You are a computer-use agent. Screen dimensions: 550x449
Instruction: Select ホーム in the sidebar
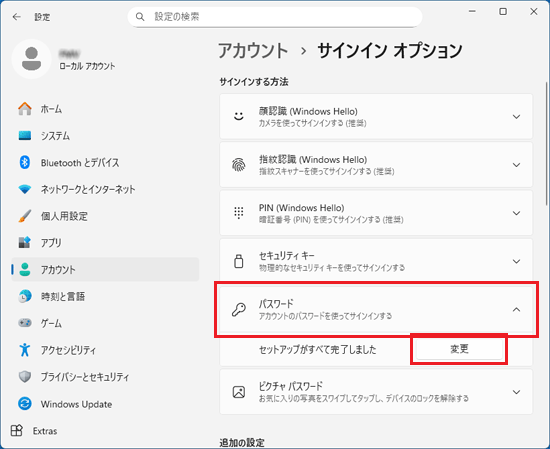[x=105, y=109]
